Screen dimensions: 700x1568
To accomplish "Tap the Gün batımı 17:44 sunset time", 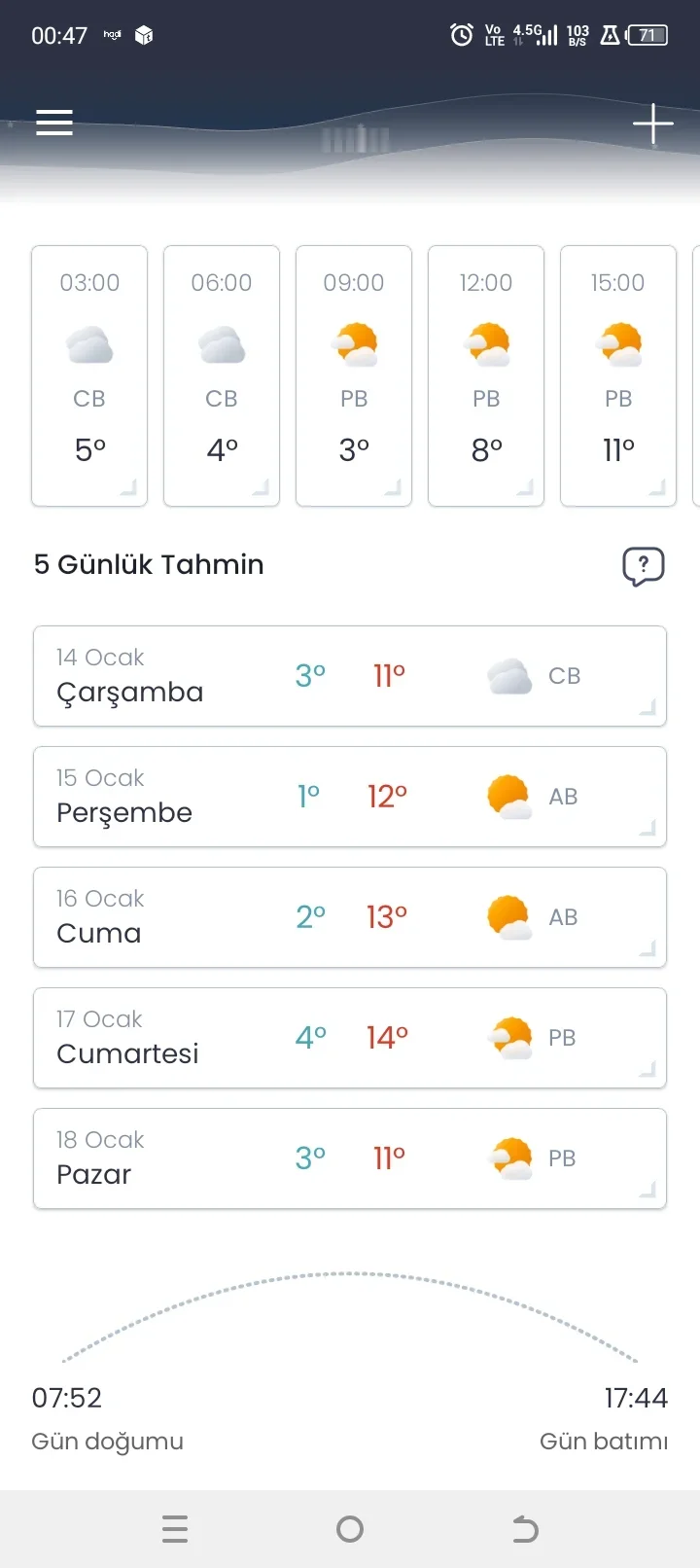I will (x=635, y=1399).
